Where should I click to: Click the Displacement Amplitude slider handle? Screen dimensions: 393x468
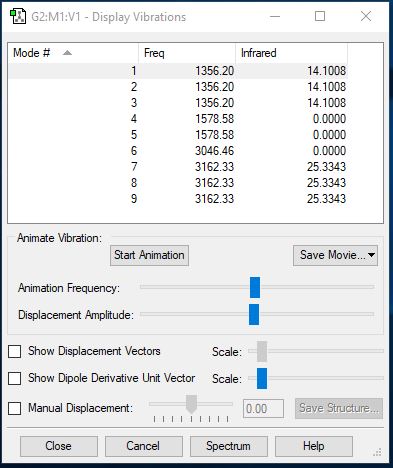254,314
